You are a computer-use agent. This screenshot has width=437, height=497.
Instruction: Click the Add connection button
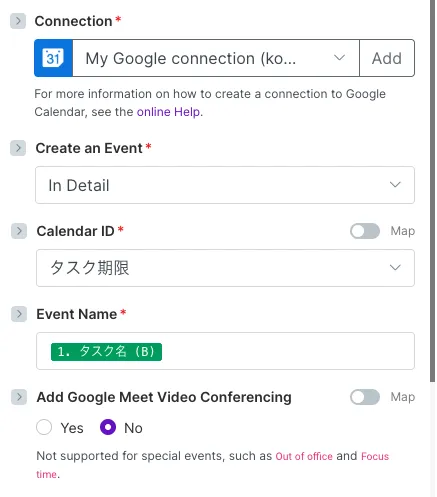(x=387, y=58)
